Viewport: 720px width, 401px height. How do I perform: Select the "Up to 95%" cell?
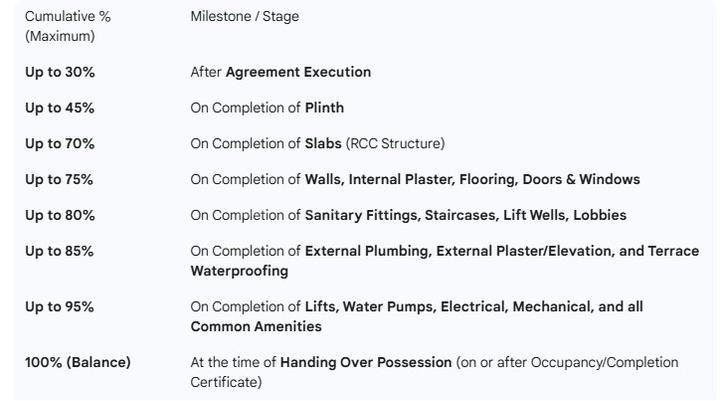click(59, 307)
